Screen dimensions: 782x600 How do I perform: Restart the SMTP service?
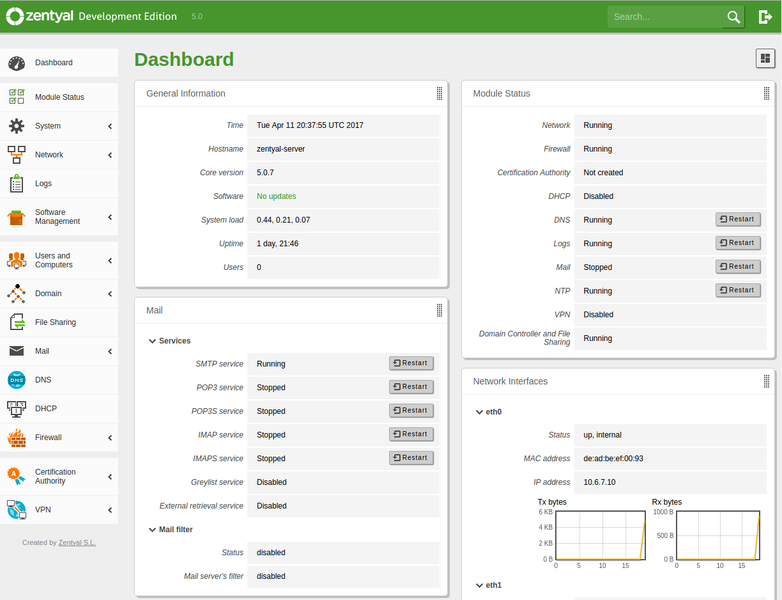pyautogui.click(x=411, y=363)
